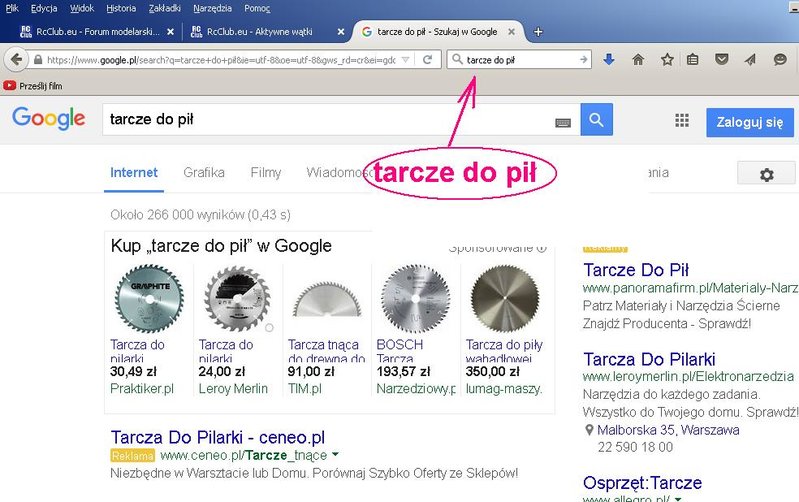Image resolution: width=799 pixels, height=502 pixels.
Task: Open the Plik menu
Action: coord(12,8)
